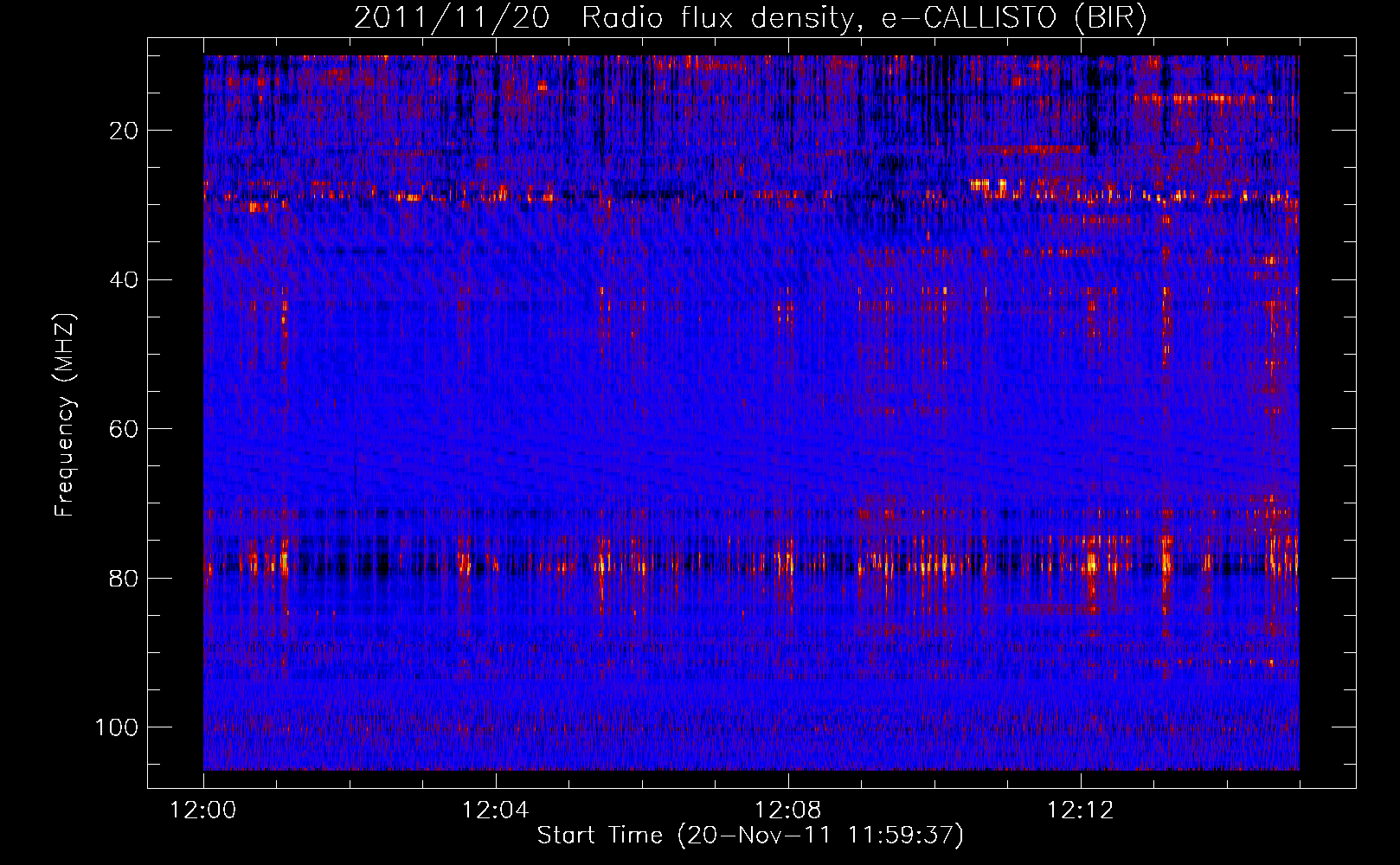
Task: Click the '12:08' time tick label
Action: [788, 811]
